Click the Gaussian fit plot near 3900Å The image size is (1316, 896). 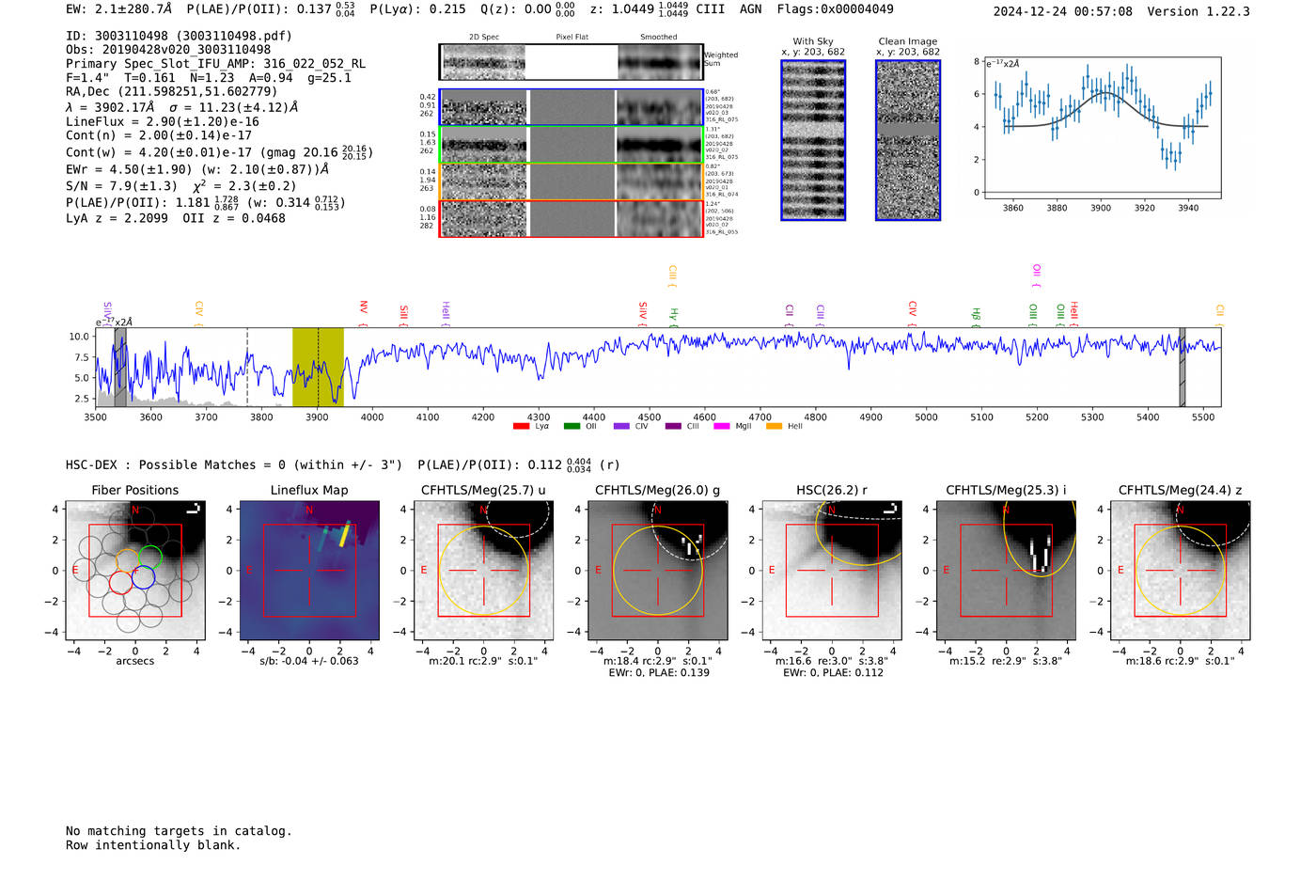click(1102, 128)
